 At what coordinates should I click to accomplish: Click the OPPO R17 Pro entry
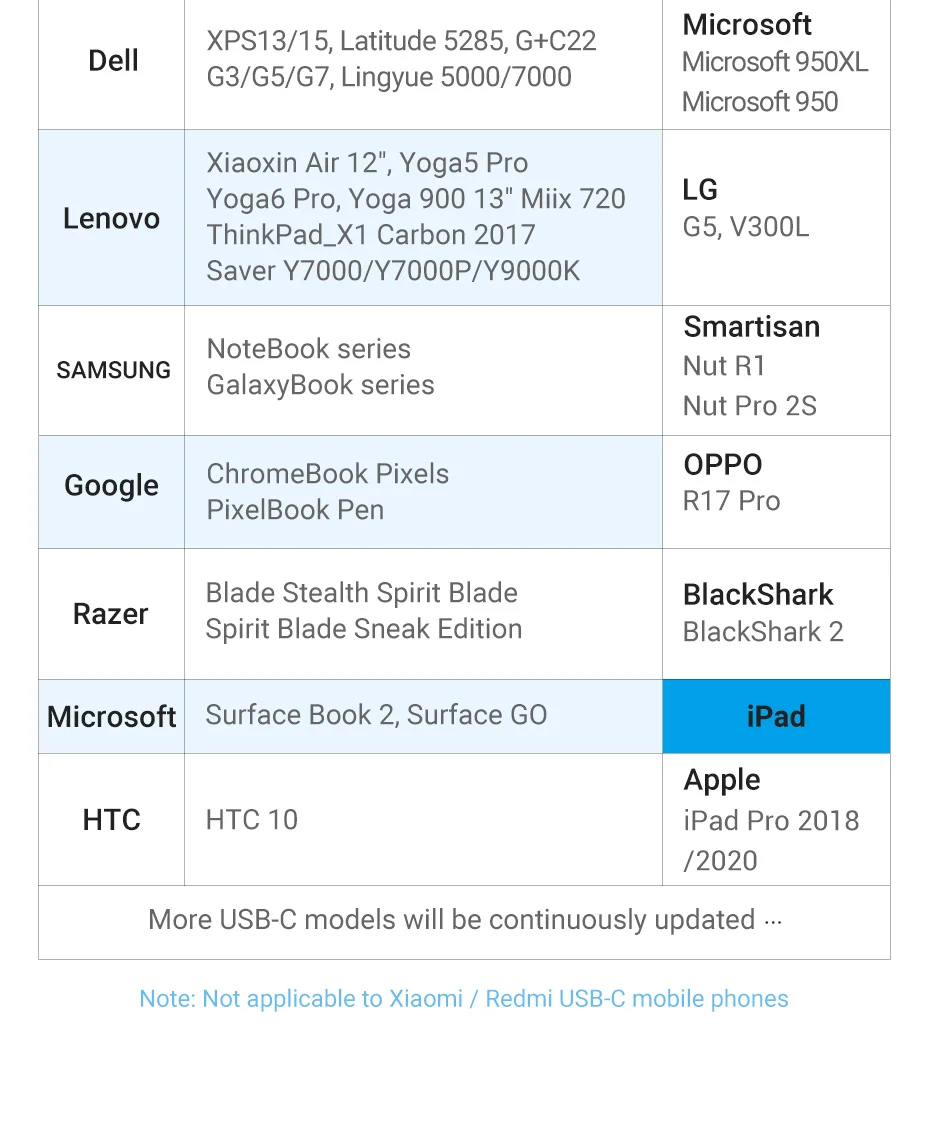tap(731, 501)
